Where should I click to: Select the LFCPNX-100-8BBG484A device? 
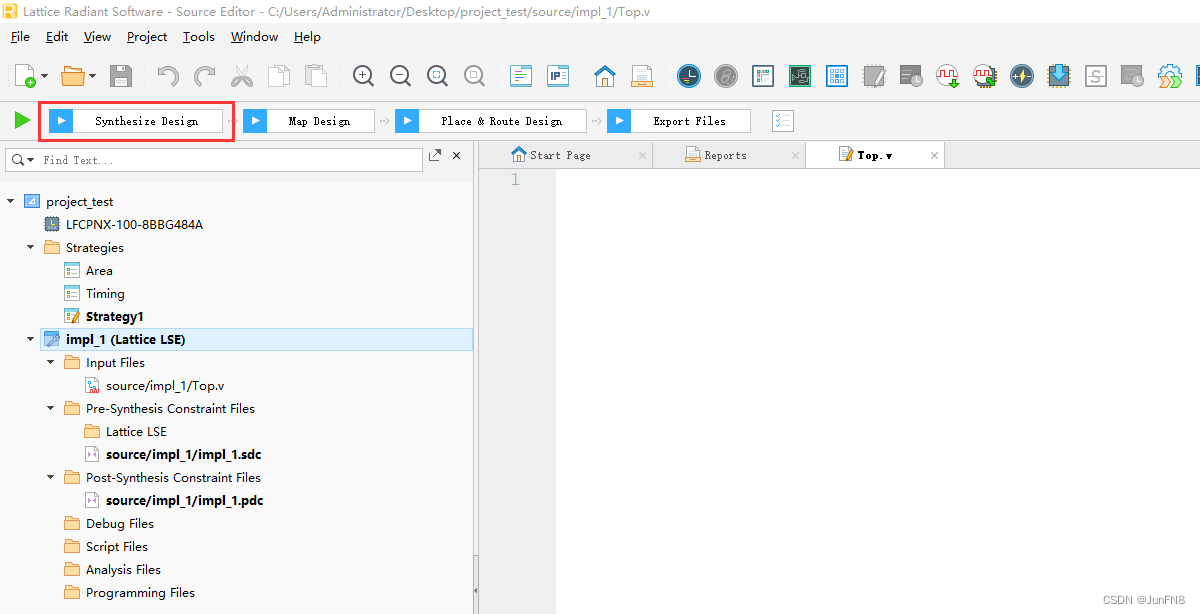point(134,224)
